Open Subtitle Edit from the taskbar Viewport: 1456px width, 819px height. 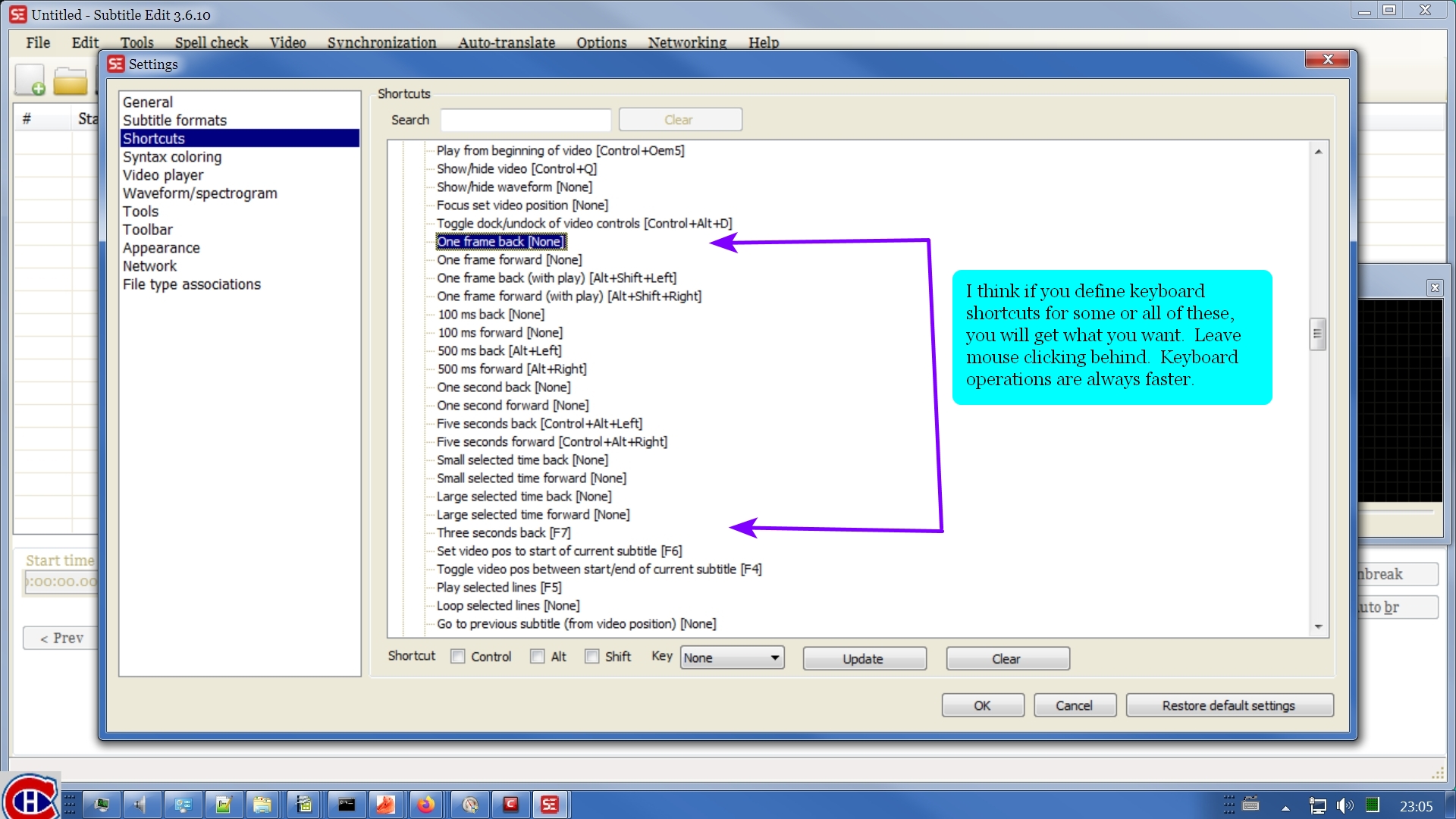coord(550,805)
